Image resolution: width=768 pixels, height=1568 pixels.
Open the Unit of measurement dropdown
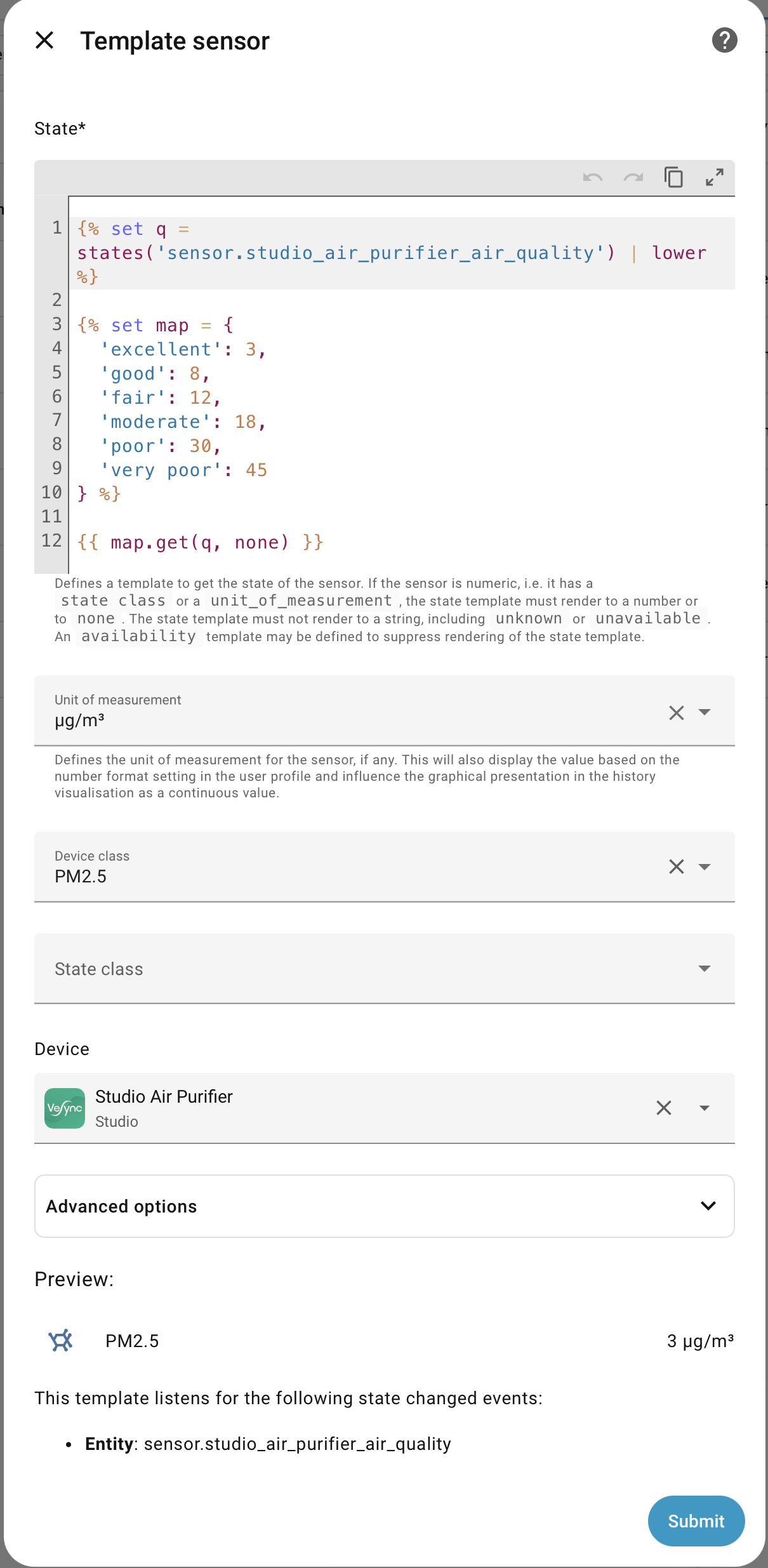705,712
